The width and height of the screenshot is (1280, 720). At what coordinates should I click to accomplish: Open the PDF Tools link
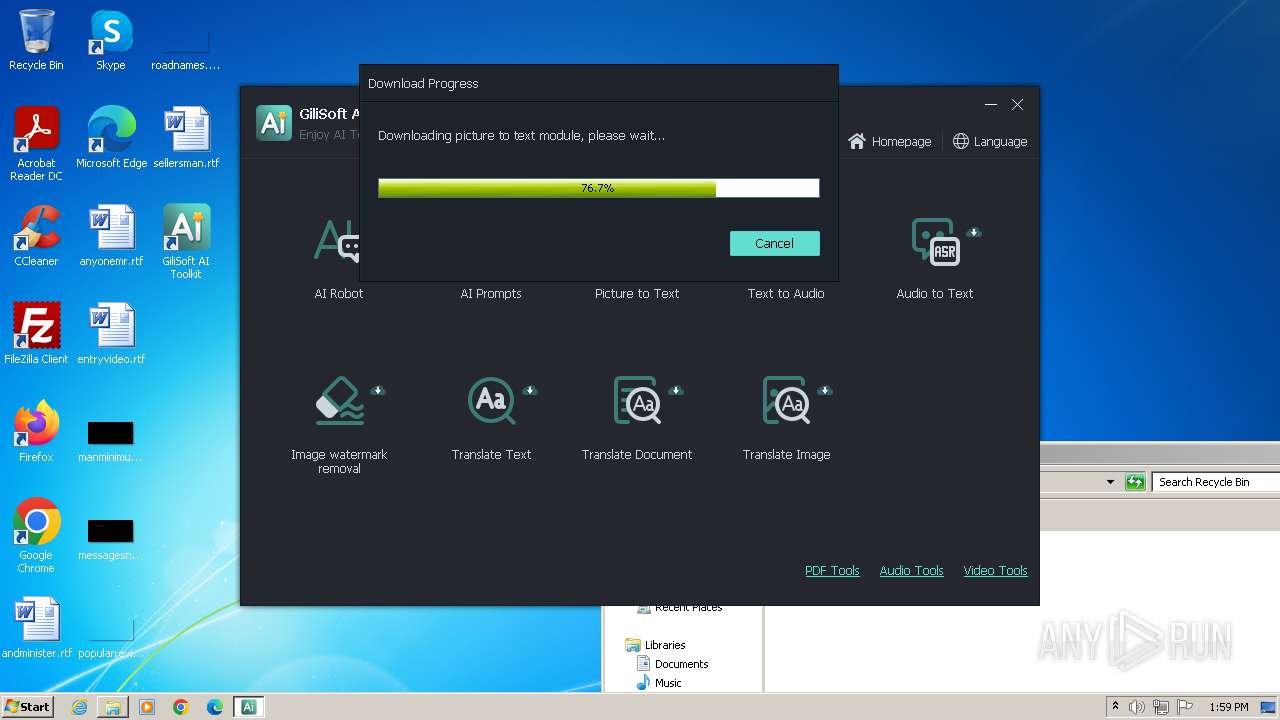point(832,571)
